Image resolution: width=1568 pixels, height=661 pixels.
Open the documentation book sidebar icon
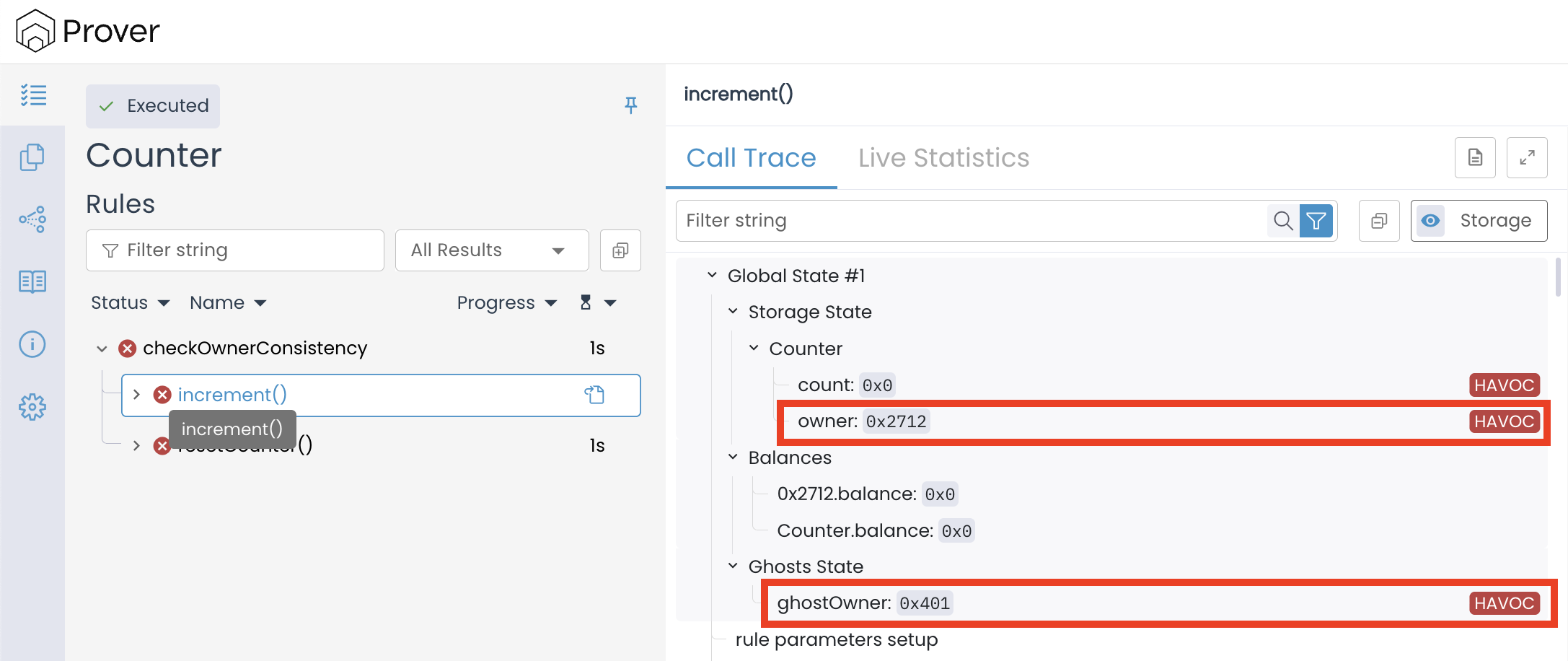pyautogui.click(x=32, y=281)
